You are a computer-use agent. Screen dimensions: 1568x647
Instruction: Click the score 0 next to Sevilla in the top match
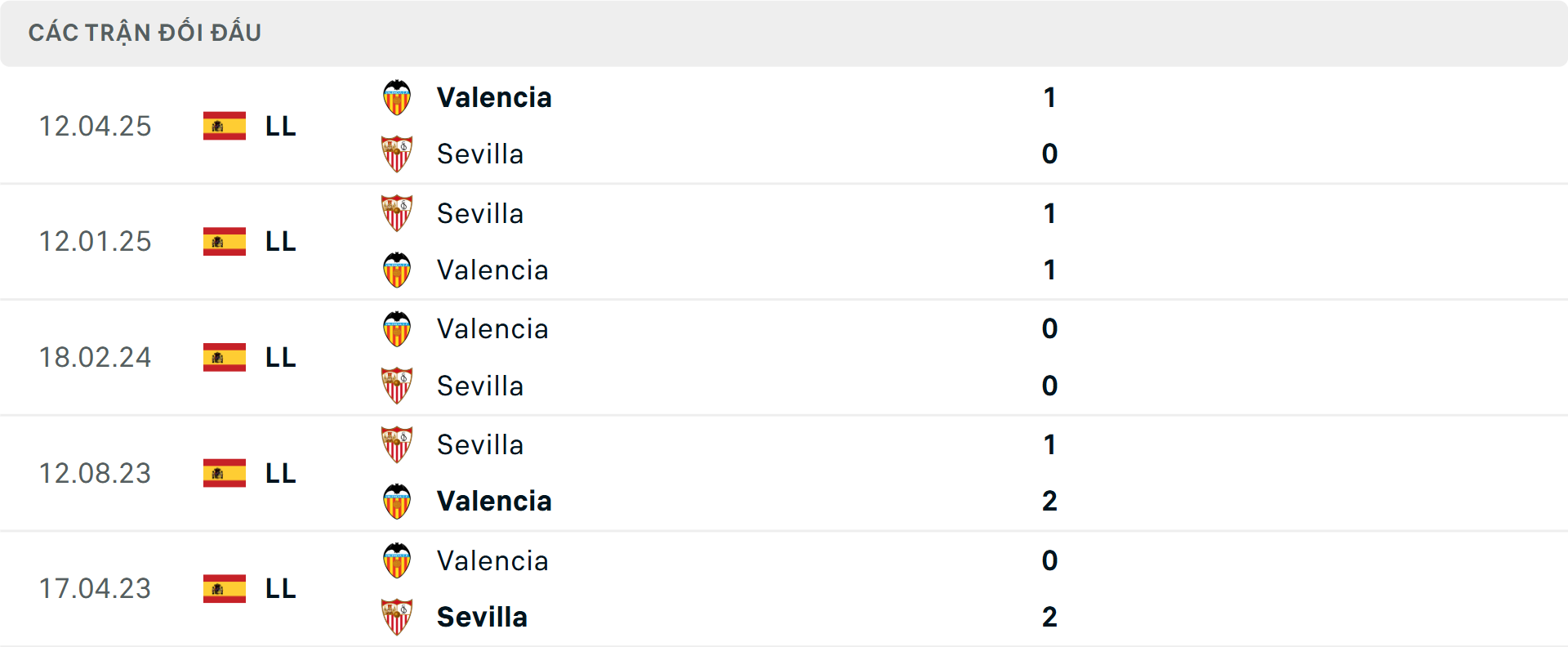tap(1050, 154)
